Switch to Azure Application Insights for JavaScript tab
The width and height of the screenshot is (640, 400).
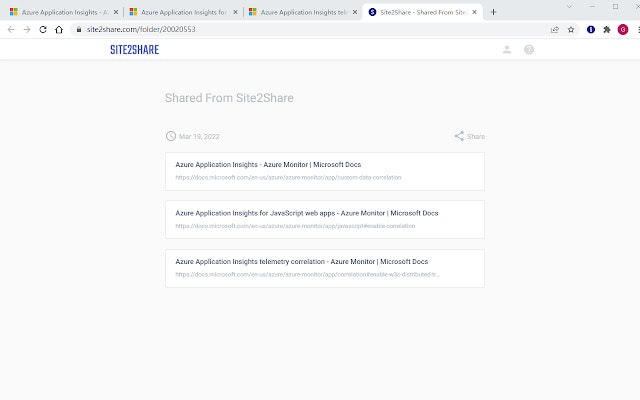point(184,12)
